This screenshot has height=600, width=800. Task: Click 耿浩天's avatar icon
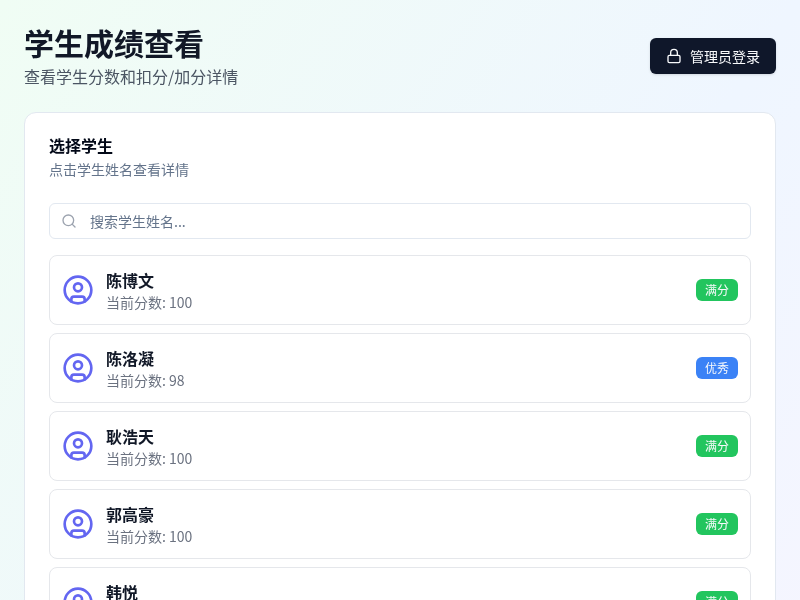(x=78, y=446)
